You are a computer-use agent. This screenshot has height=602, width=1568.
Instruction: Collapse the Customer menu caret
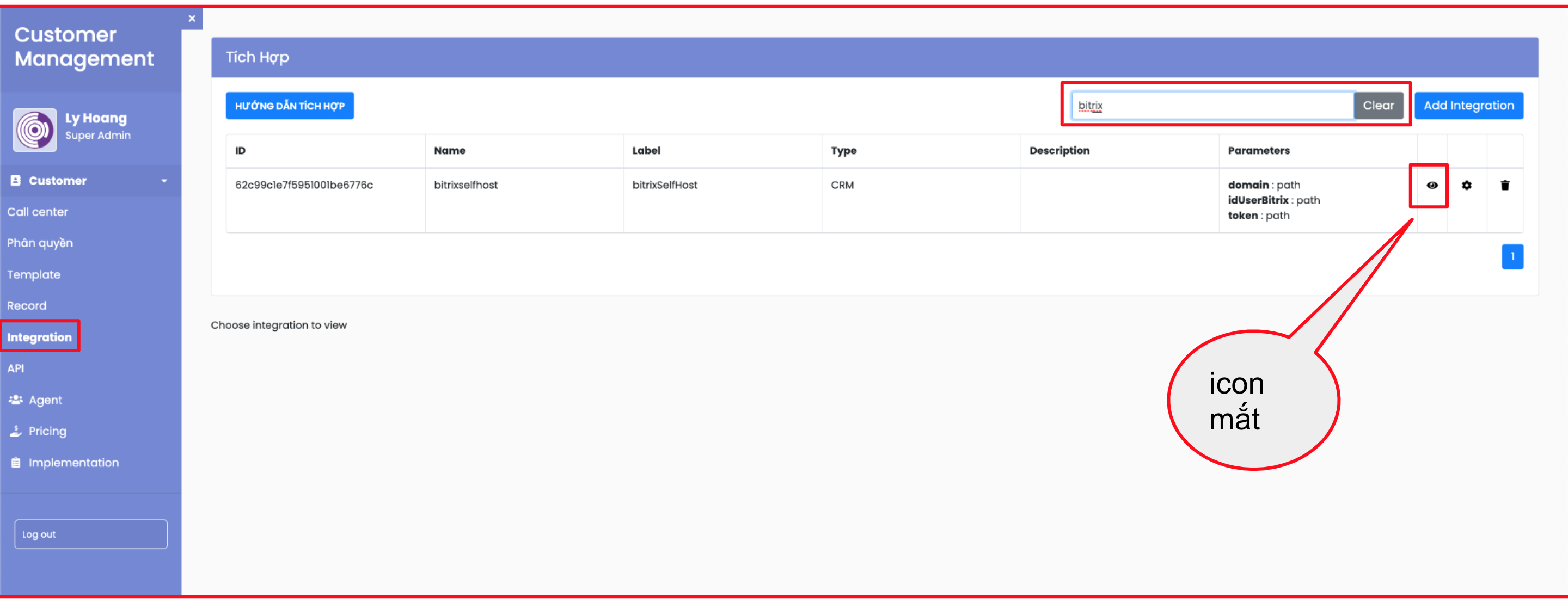tap(164, 181)
